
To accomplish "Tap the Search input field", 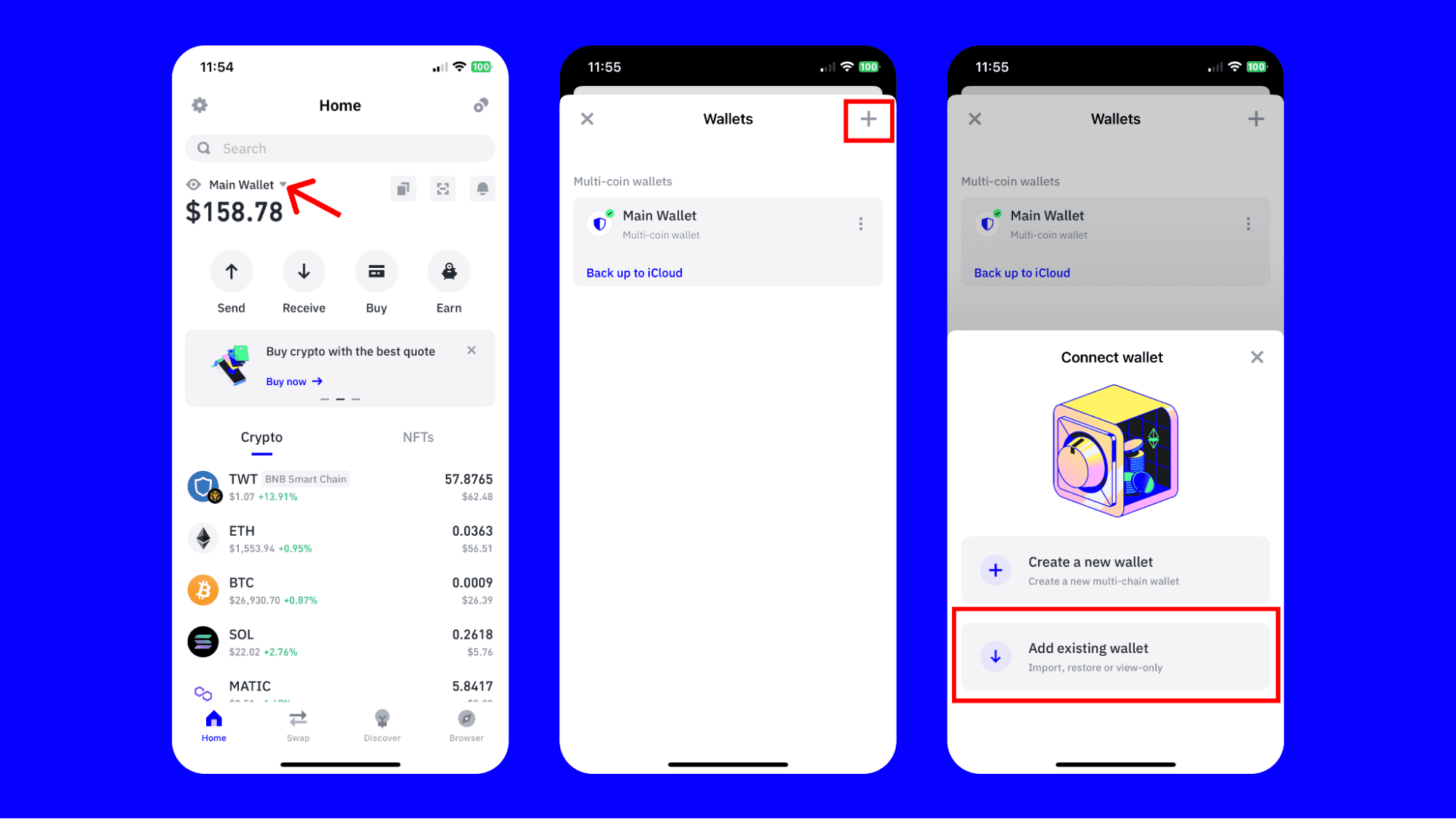I will [x=340, y=148].
